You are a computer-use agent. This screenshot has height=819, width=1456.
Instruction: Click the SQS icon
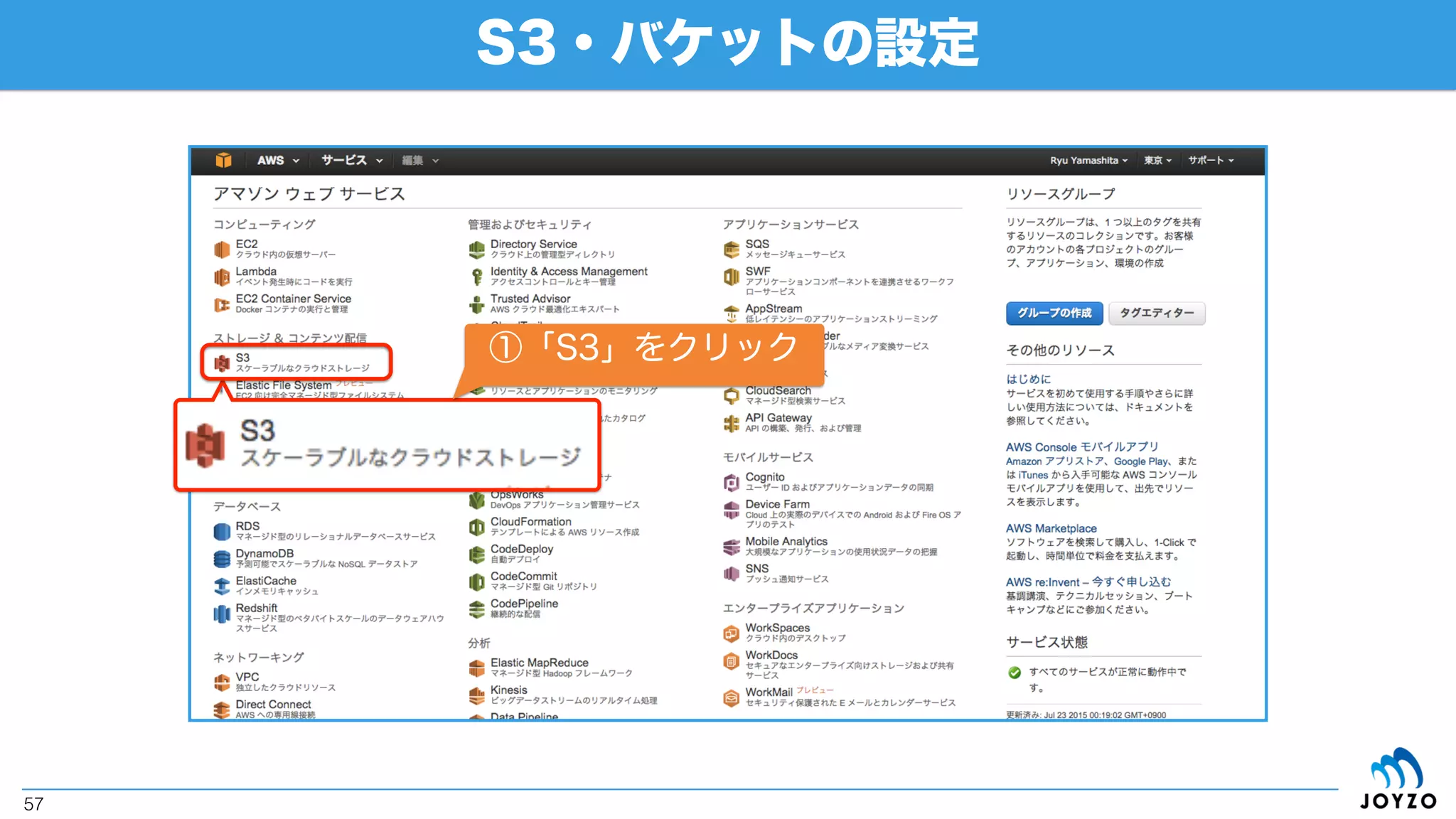(732, 250)
